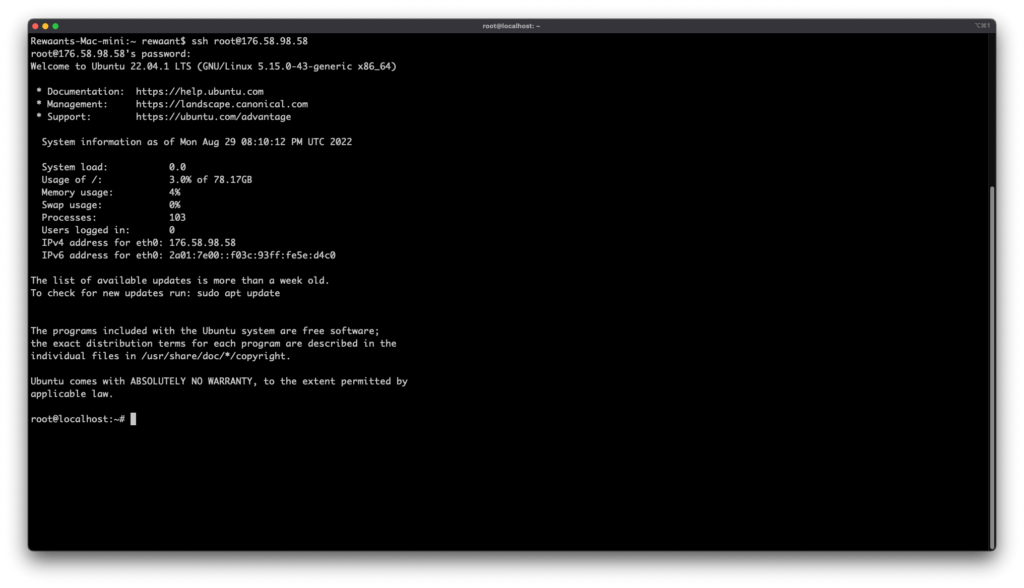Click the 'sudo apt update' text
The width and height of the screenshot is (1024, 588).
[238, 293]
